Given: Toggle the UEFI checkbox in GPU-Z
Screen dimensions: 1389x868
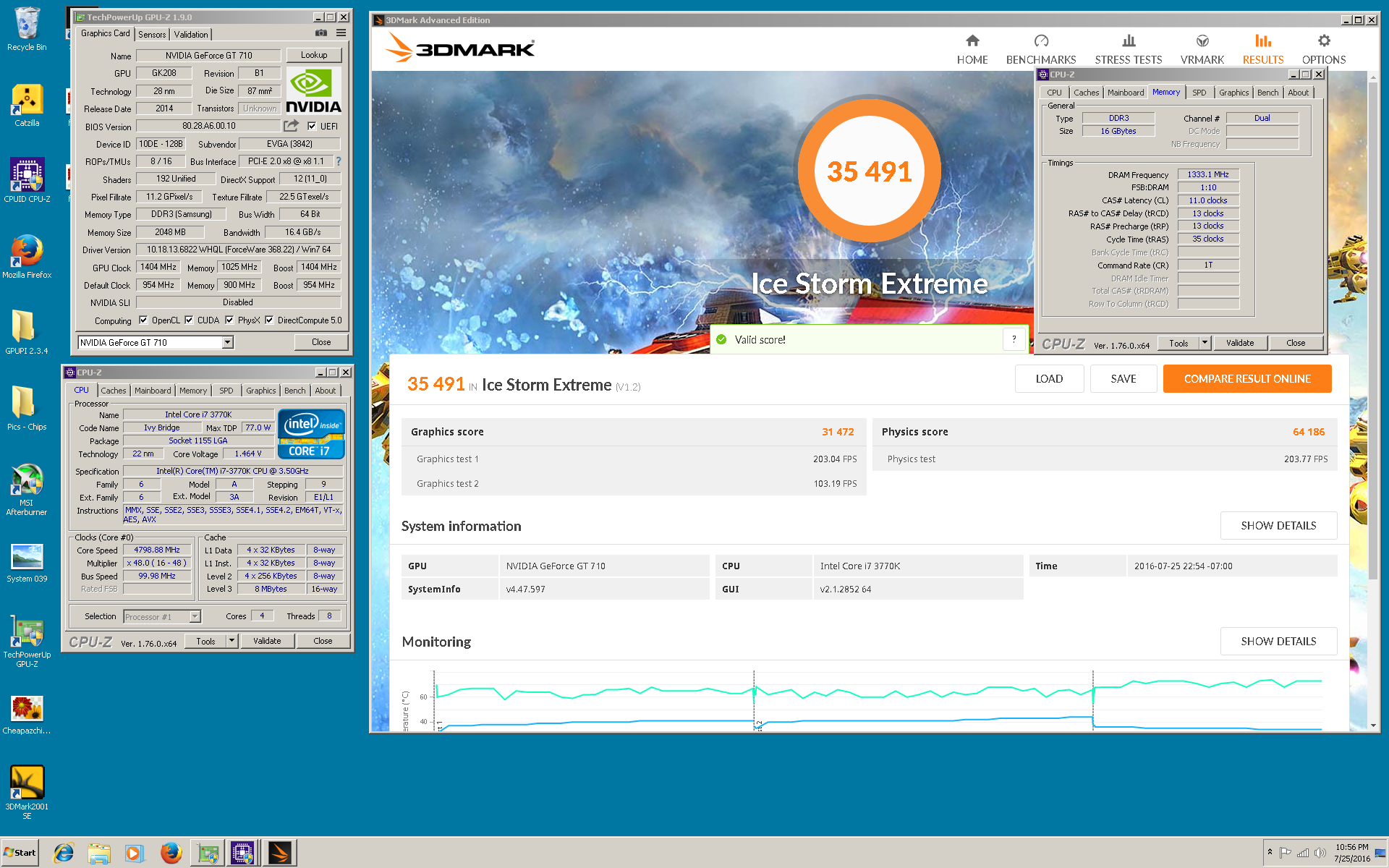Looking at the screenshot, I should pyautogui.click(x=312, y=126).
